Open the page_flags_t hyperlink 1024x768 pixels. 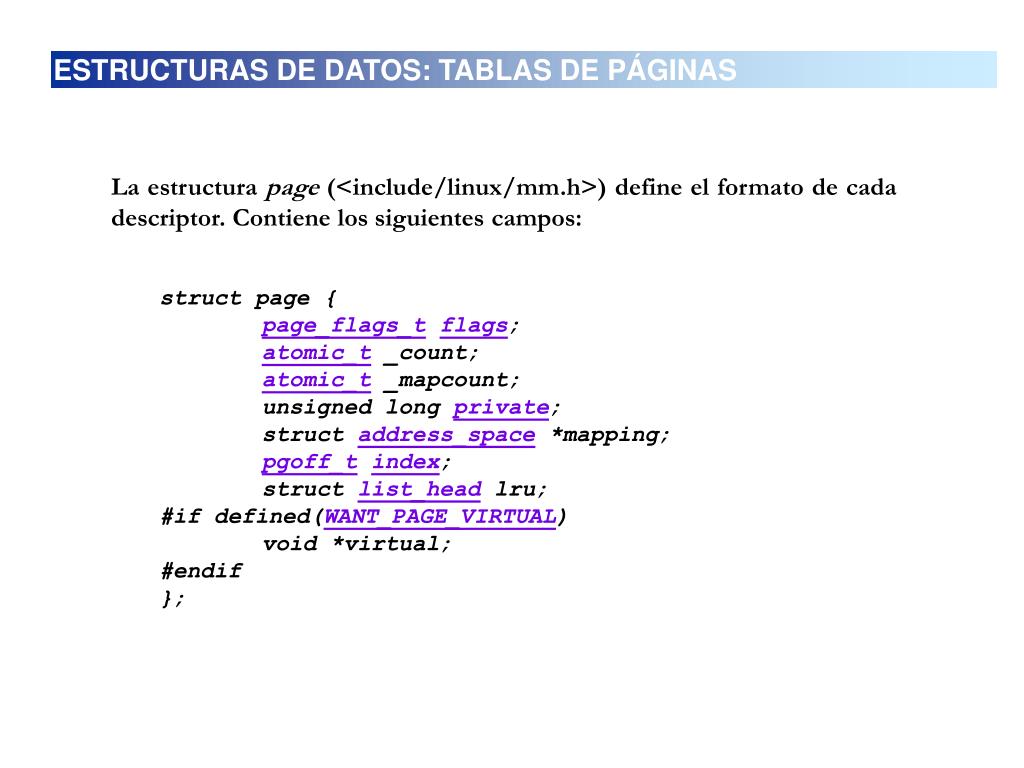click(x=344, y=325)
